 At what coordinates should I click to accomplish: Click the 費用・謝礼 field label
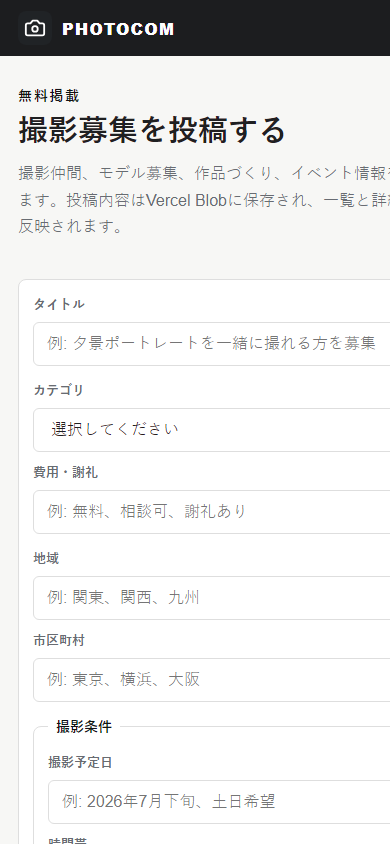(x=66, y=473)
